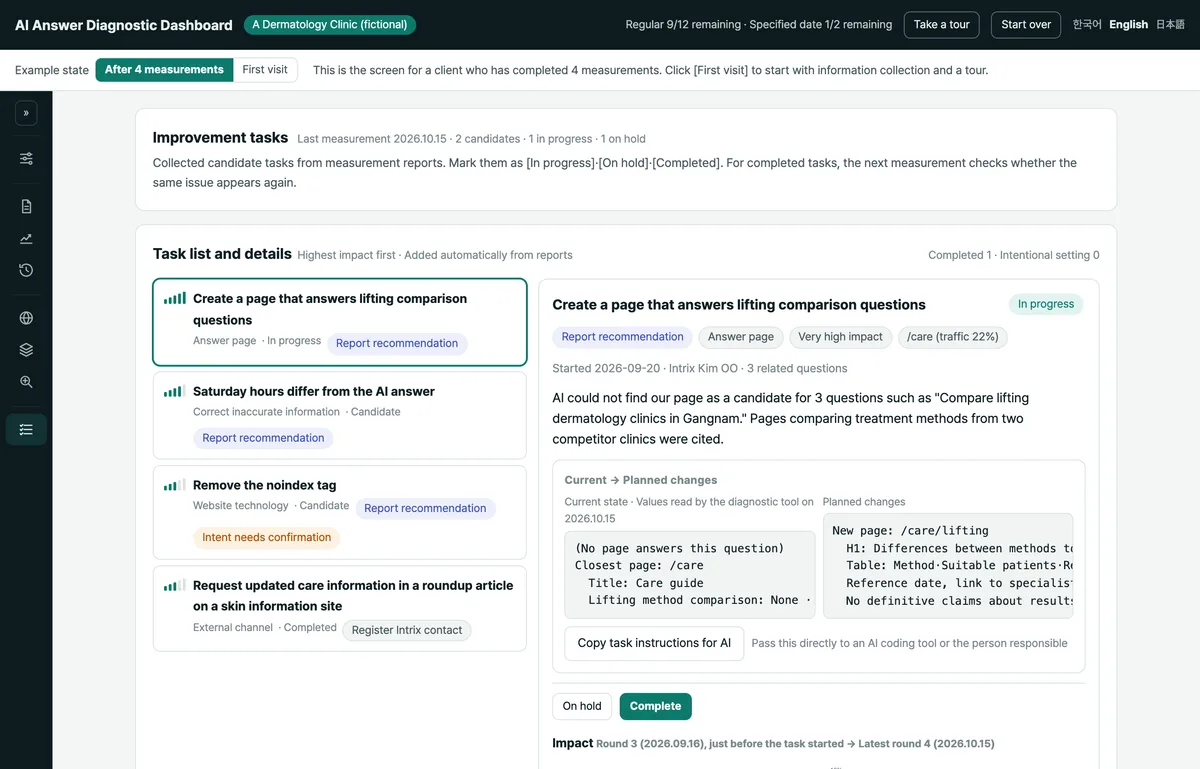Open the globe icon in sidebar

(x=26, y=318)
